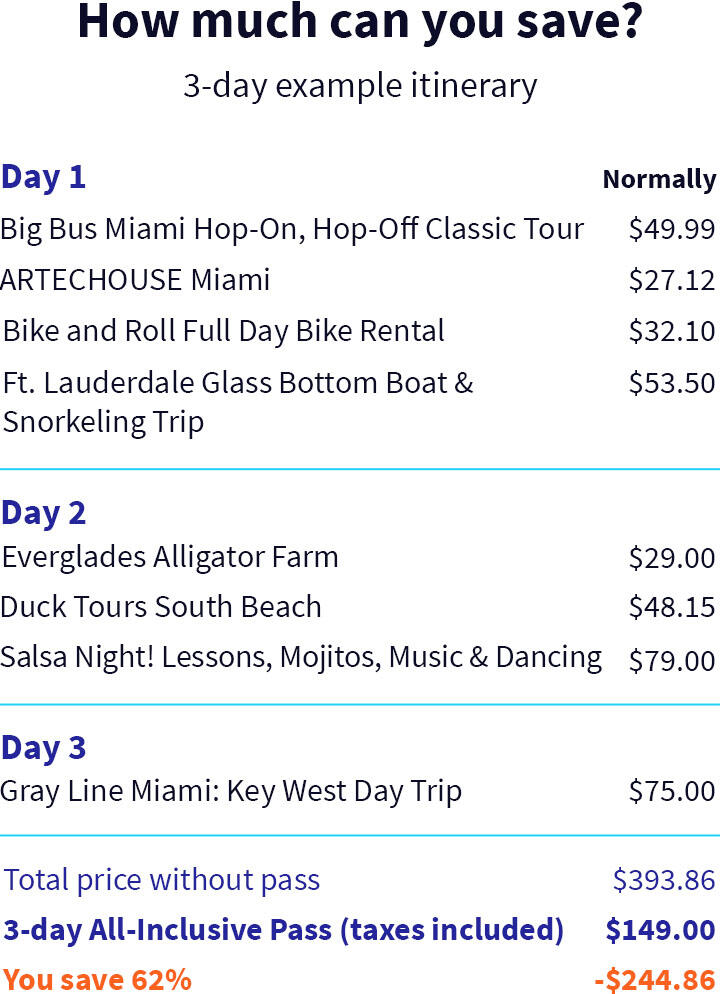Viewport: 720px width, 994px height.
Task: Click the 'How much can you save?' heading
Action: coord(360,23)
